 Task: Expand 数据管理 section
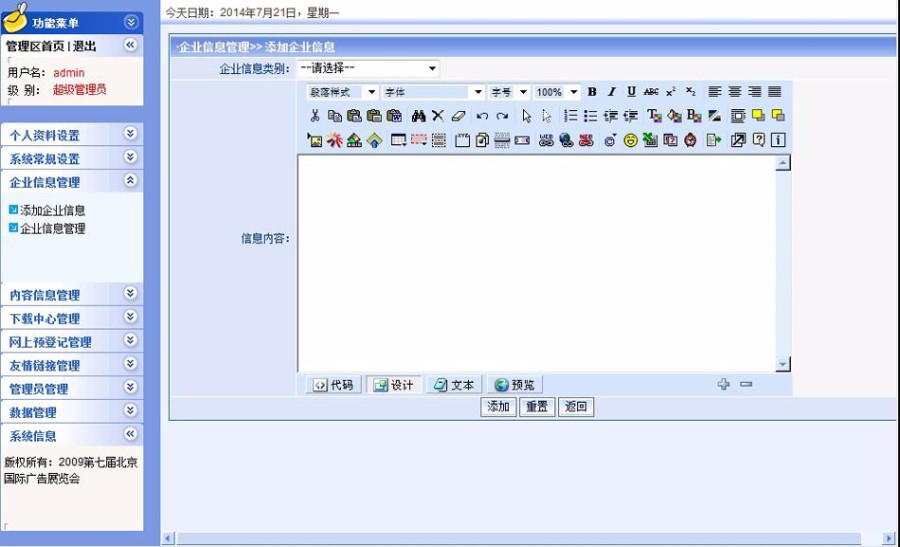(131, 411)
